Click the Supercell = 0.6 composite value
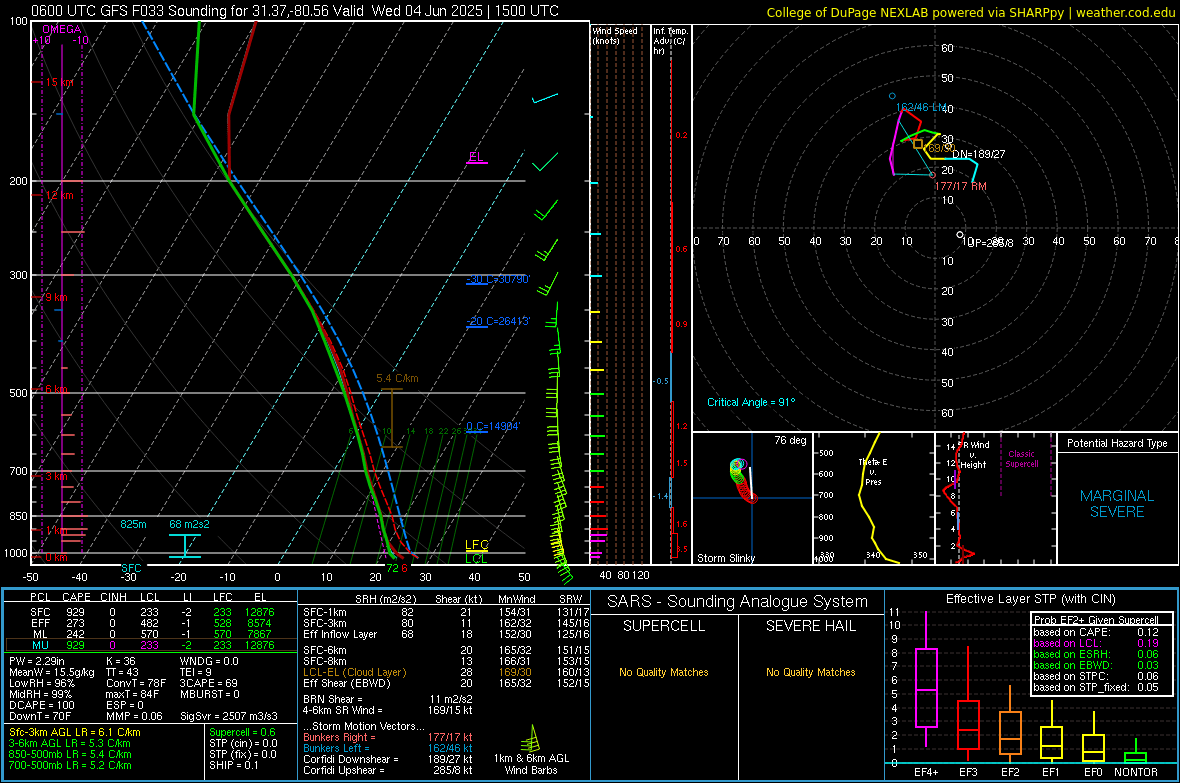Viewport: 1180px width, 783px height. click(242, 732)
